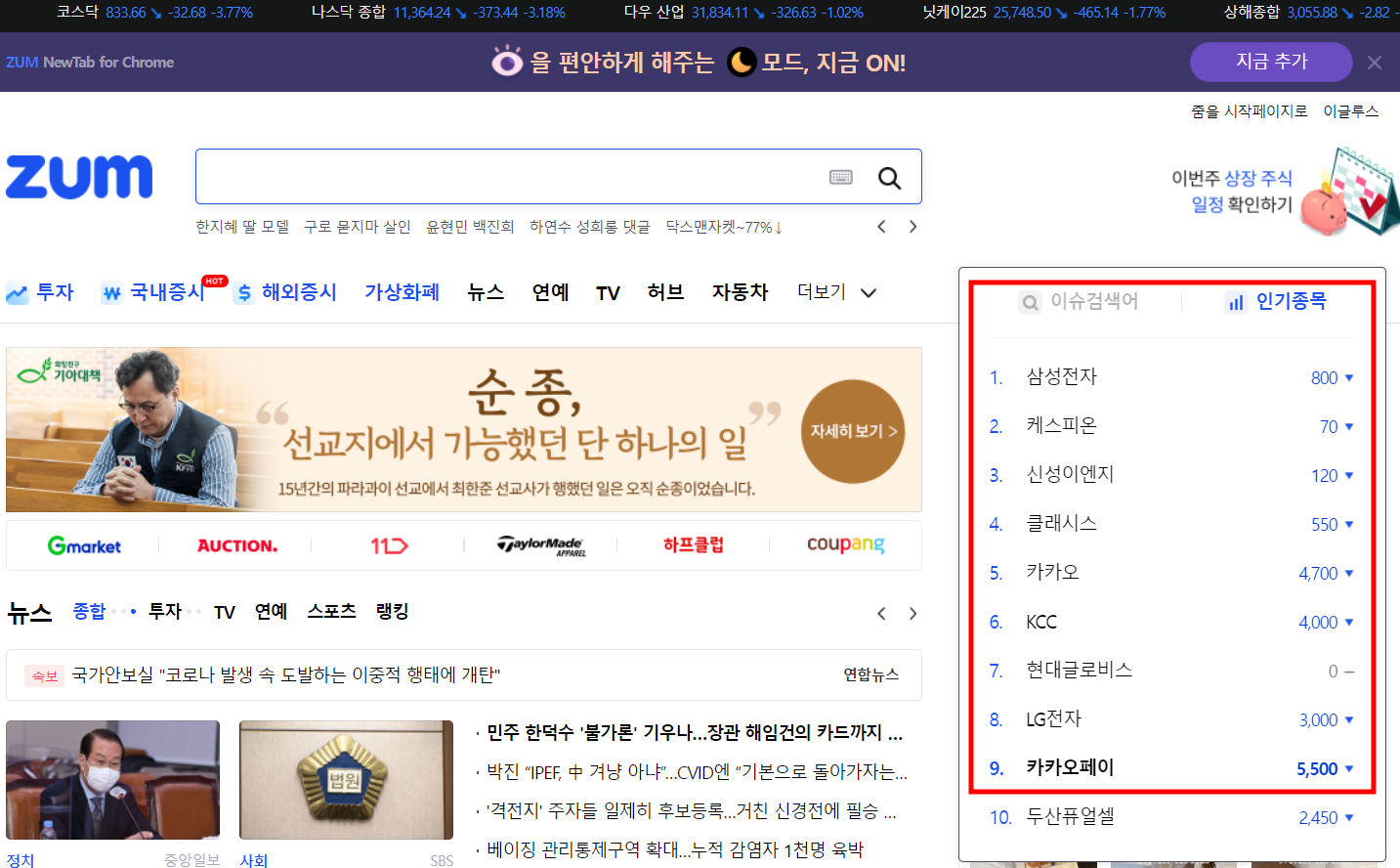The image size is (1400, 868).
Task: Click suggested keyword 한지혜 딸 모델
Action: tap(242, 227)
